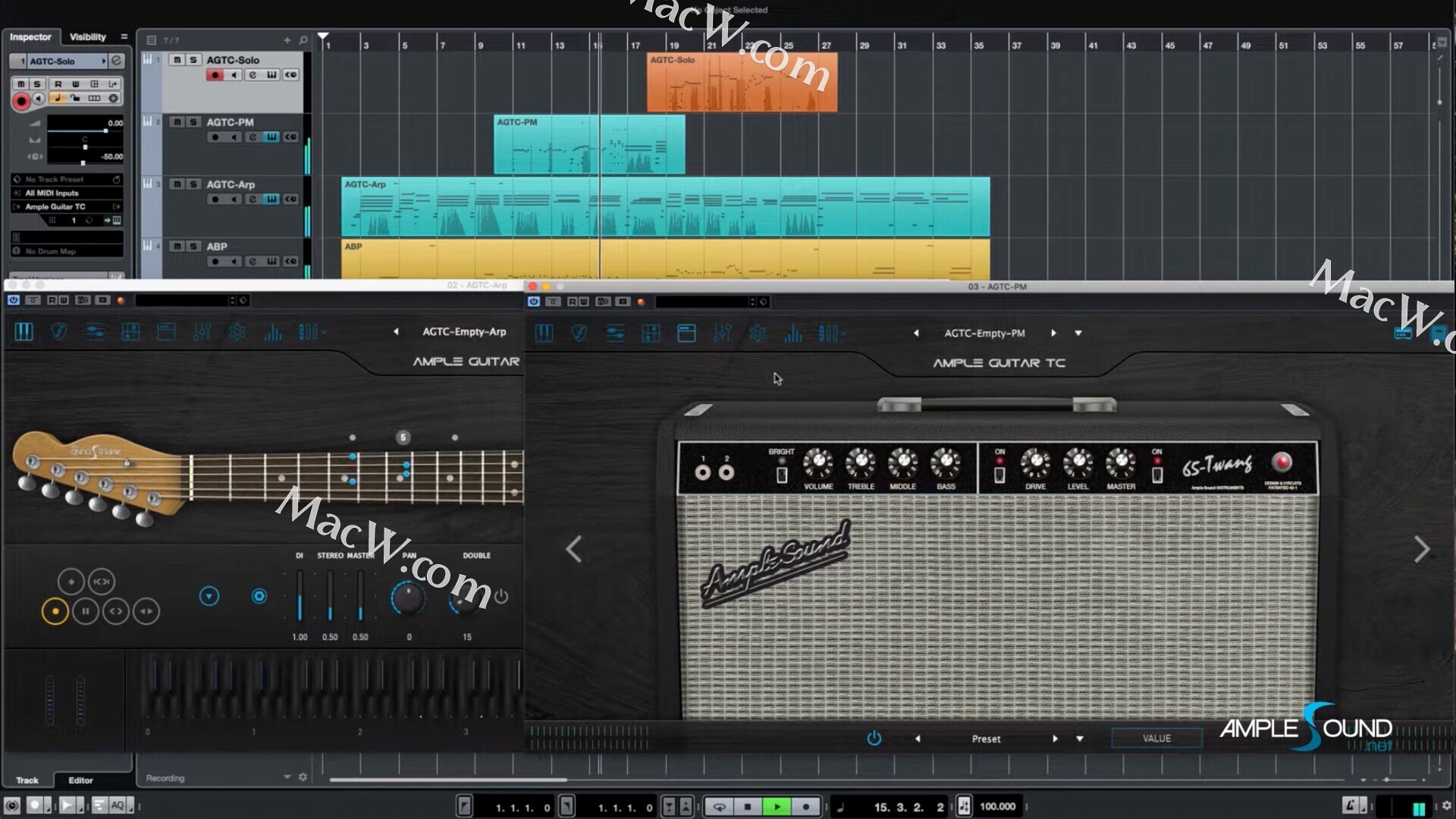The height and width of the screenshot is (819, 1456).
Task: Select next preset arrow beside AGTC-Empty-PM
Action: (x=1053, y=334)
